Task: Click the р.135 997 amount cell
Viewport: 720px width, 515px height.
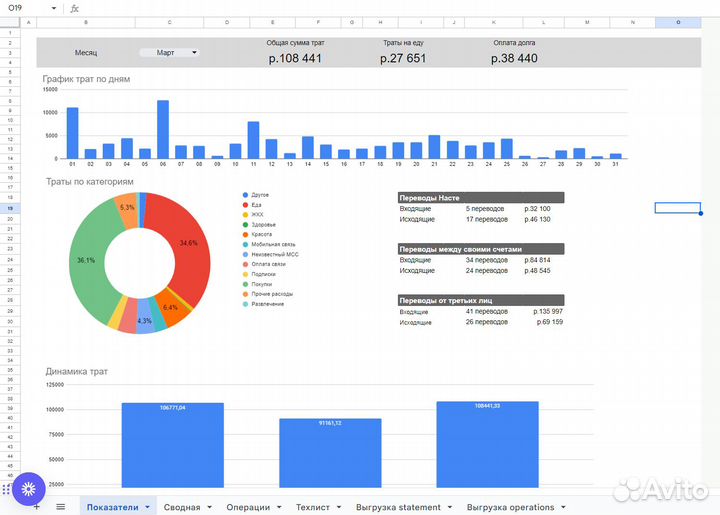Action: tap(548, 311)
